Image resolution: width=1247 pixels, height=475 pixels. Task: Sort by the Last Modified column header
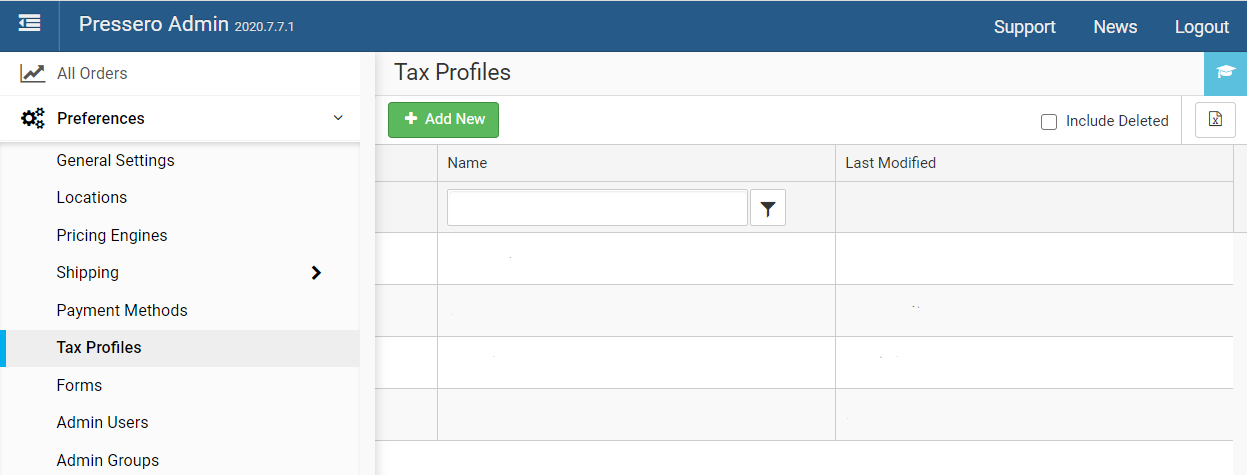[x=890, y=162]
